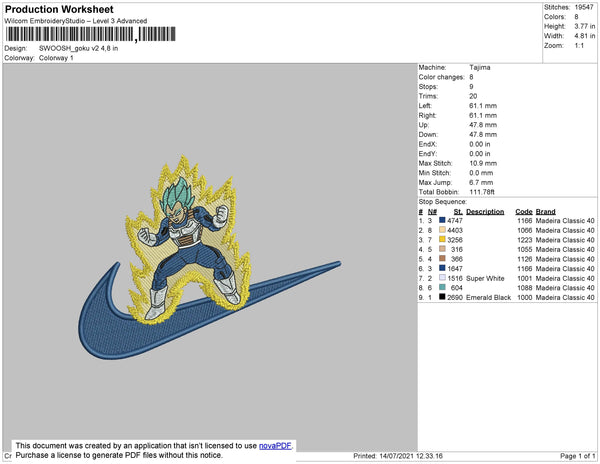Choose the teal swatch beside 604
600x464 pixels.
point(442,287)
